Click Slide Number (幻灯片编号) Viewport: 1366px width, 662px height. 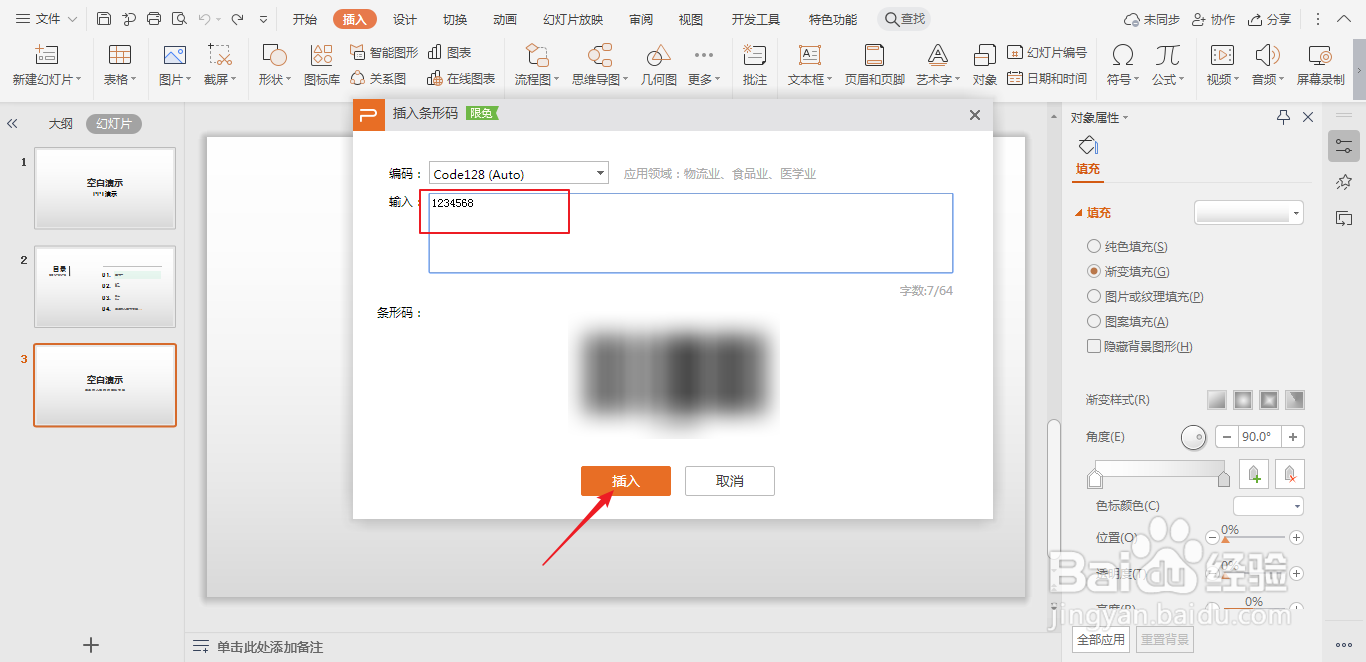pyautogui.click(x=1046, y=52)
